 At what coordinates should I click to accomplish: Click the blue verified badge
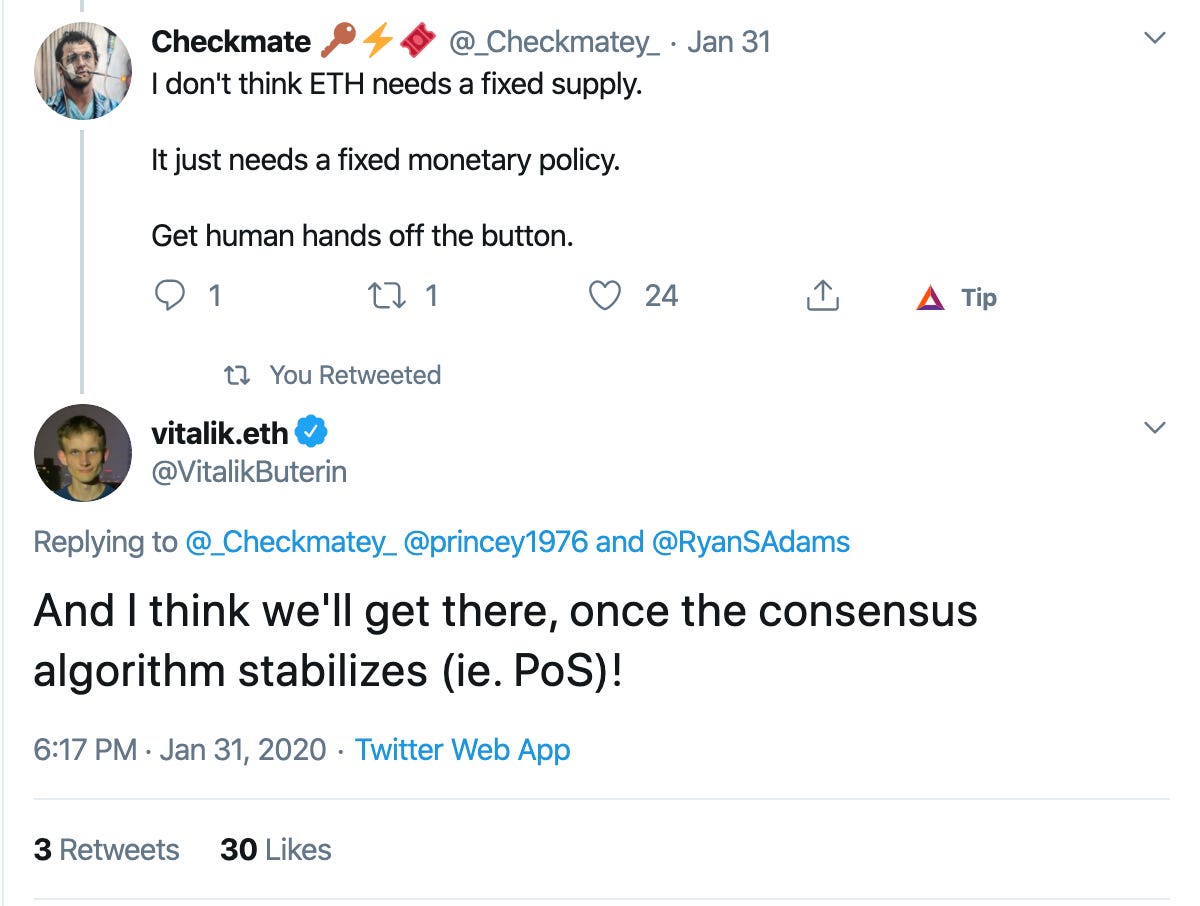[x=312, y=433]
